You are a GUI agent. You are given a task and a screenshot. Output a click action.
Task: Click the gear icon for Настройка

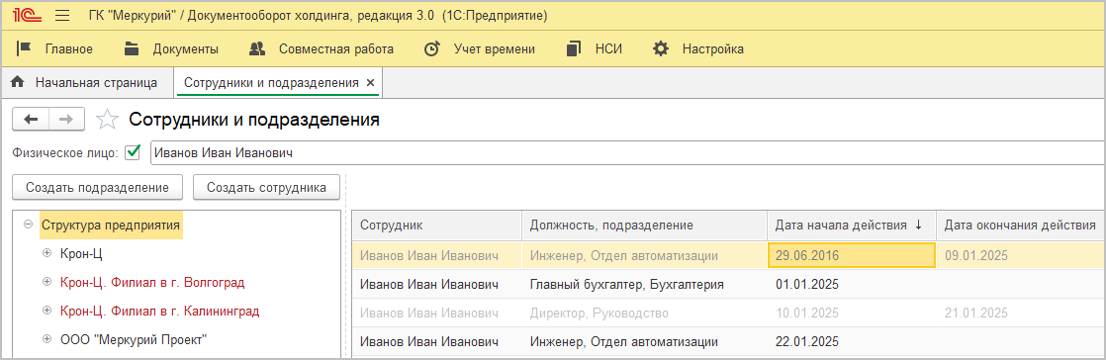coord(660,49)
